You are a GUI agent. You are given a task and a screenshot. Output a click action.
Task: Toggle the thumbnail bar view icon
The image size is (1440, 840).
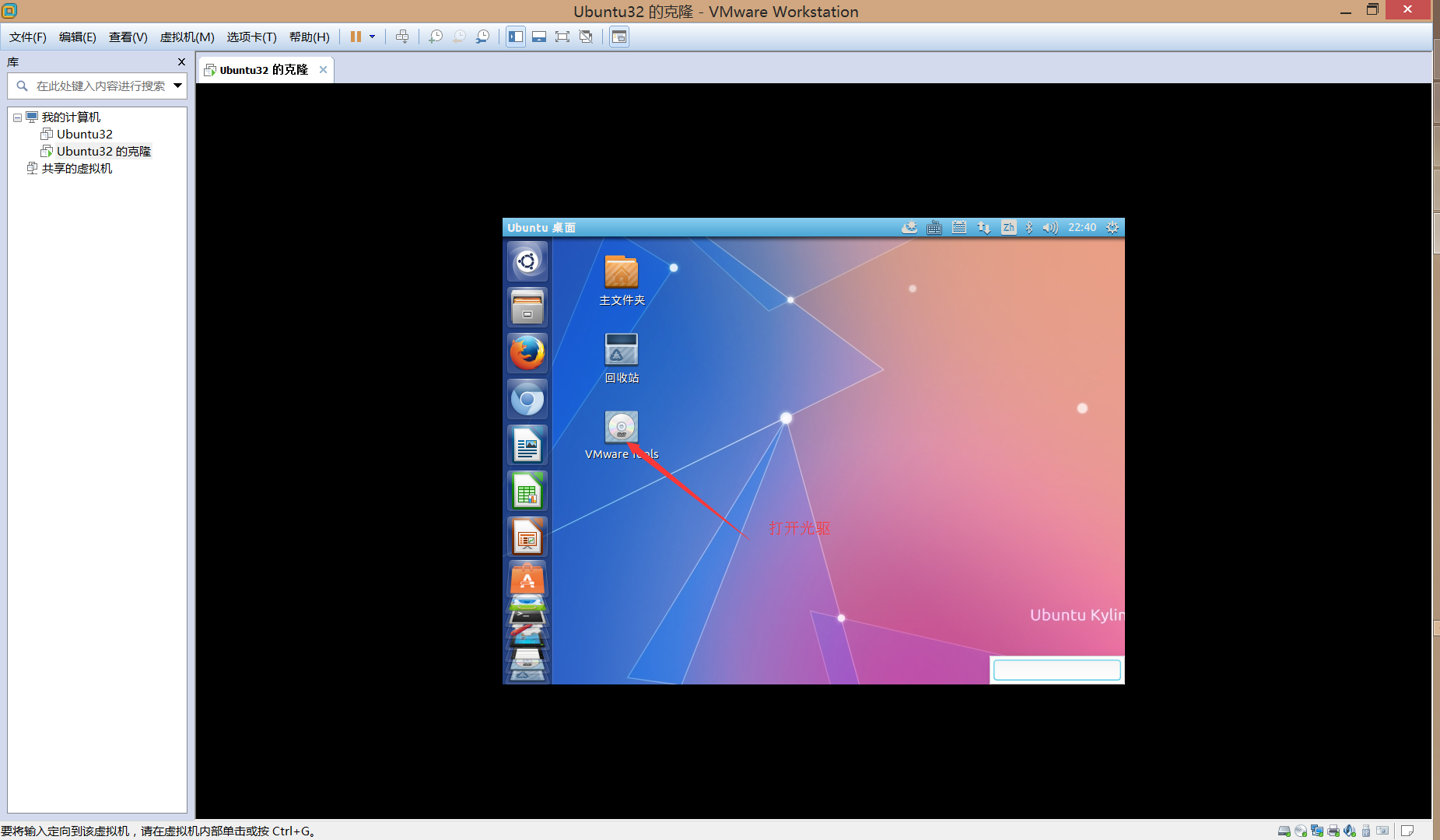point(539,37)
